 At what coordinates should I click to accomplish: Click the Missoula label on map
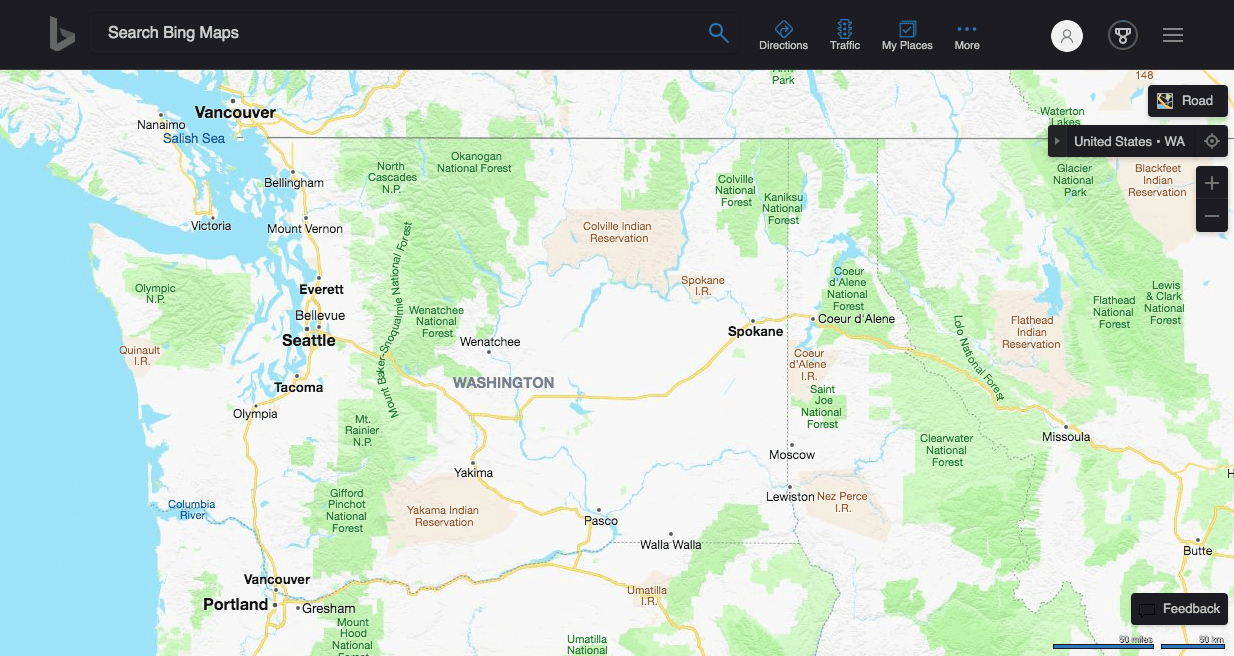[1066, 437]
